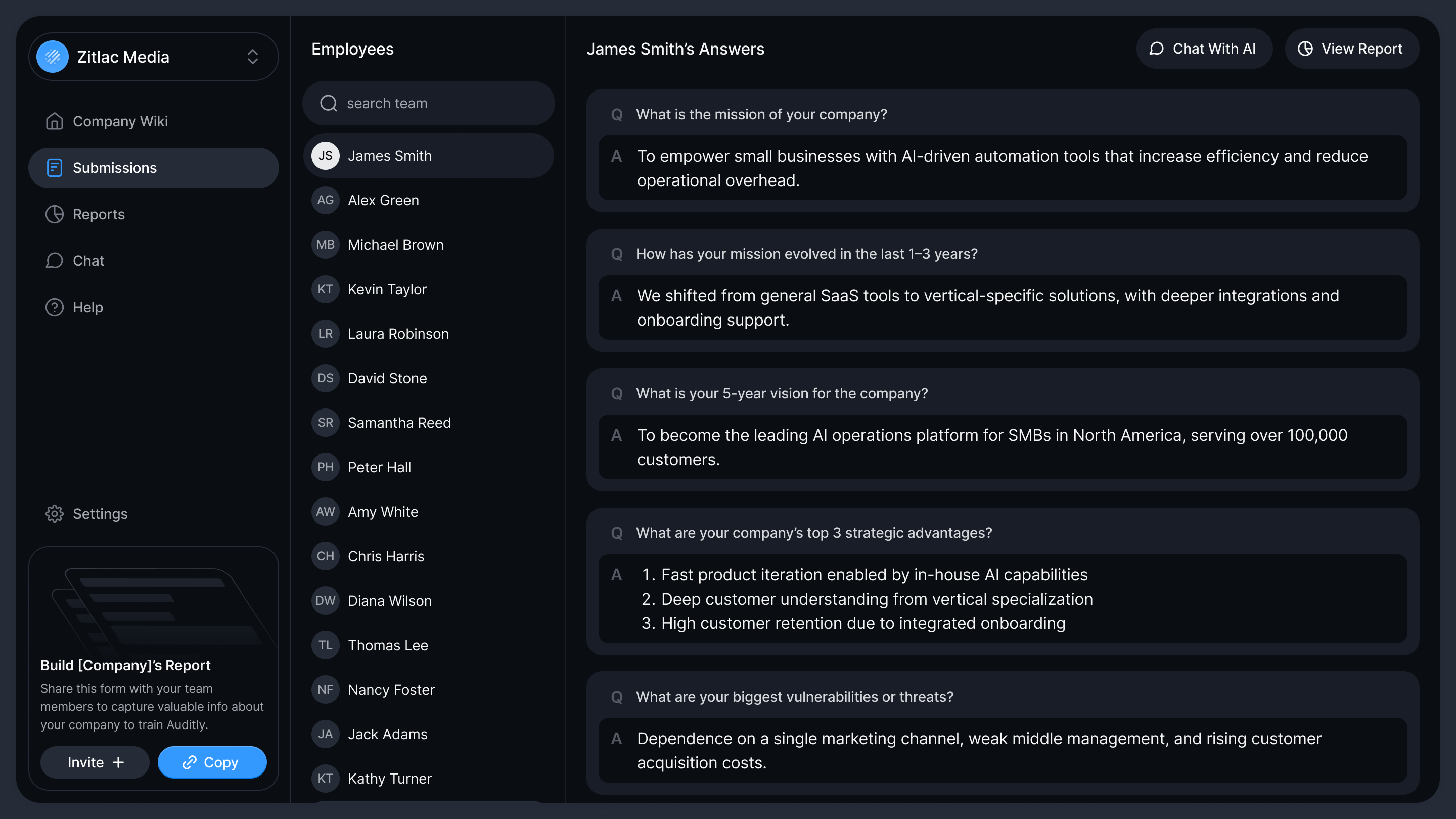
Task: Open Laura Robinson's answers
Action: 398,334
